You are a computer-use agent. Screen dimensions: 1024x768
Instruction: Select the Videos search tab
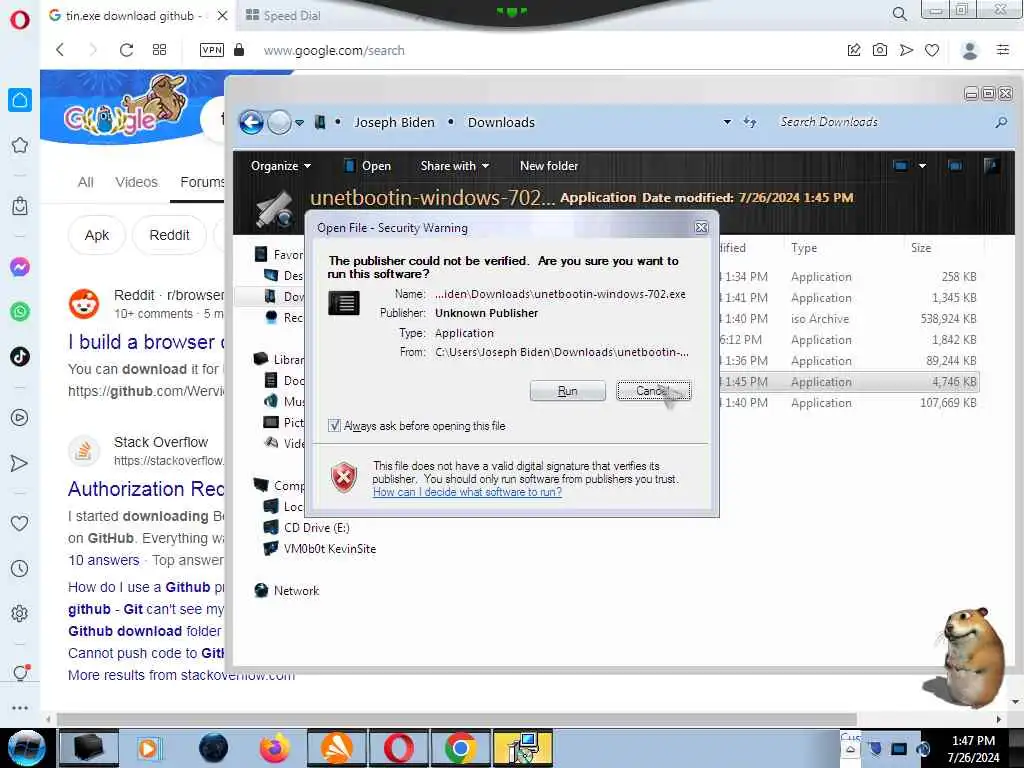pos(136,182)
